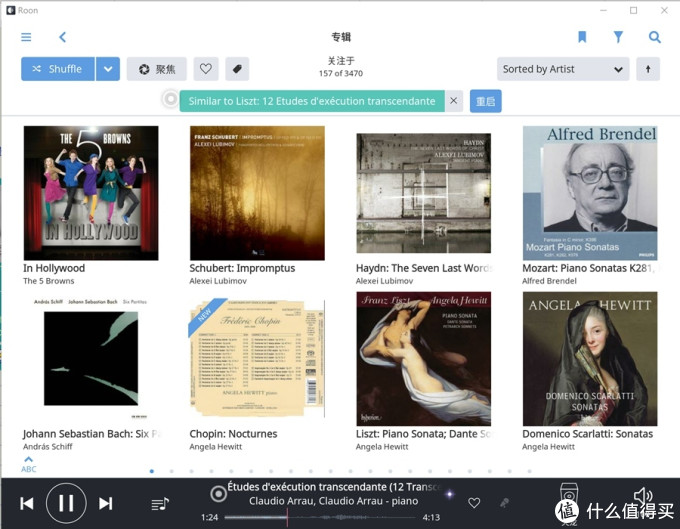Click the 重启 reset button
This screenshot has width=680, height=529.
coord(485,101)
